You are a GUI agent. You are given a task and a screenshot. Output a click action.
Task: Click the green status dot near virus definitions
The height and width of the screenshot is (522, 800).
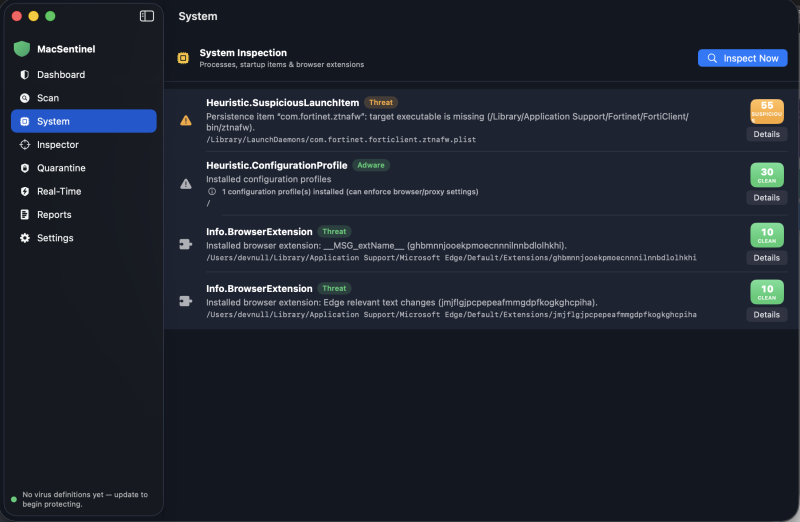coord(14,500)
